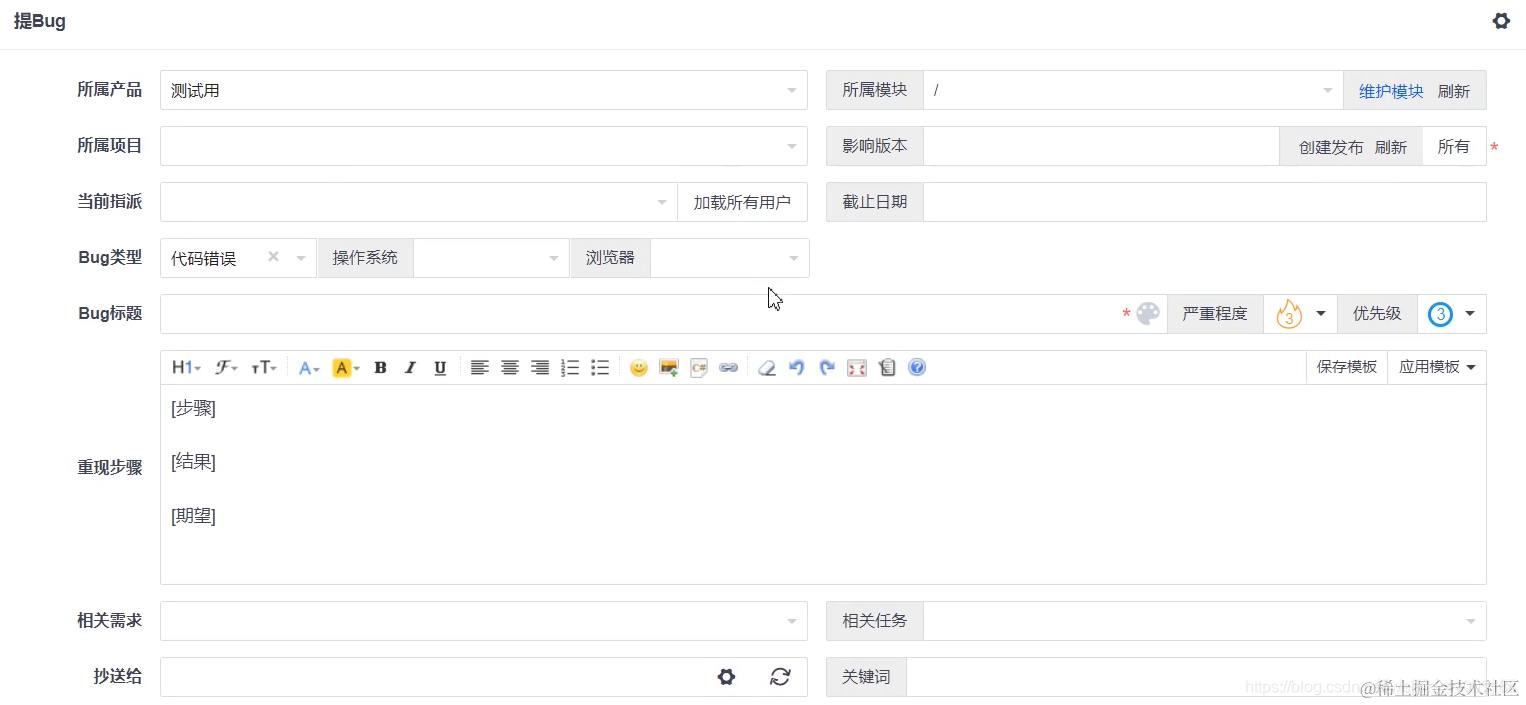This screenshot has height=705, width=1526.
Task: Open the 相关需求 dropdown
Action: click(x=484, y=621)
